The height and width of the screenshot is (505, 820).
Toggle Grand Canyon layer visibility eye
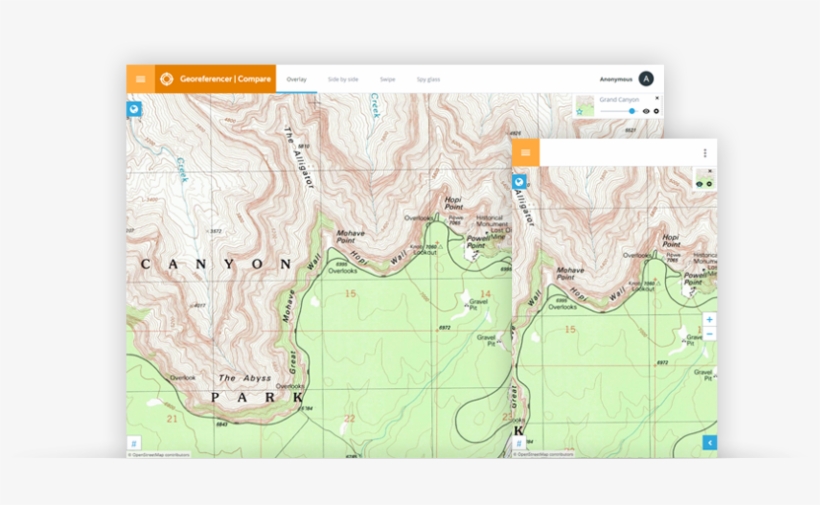click(x=646, y=111)
